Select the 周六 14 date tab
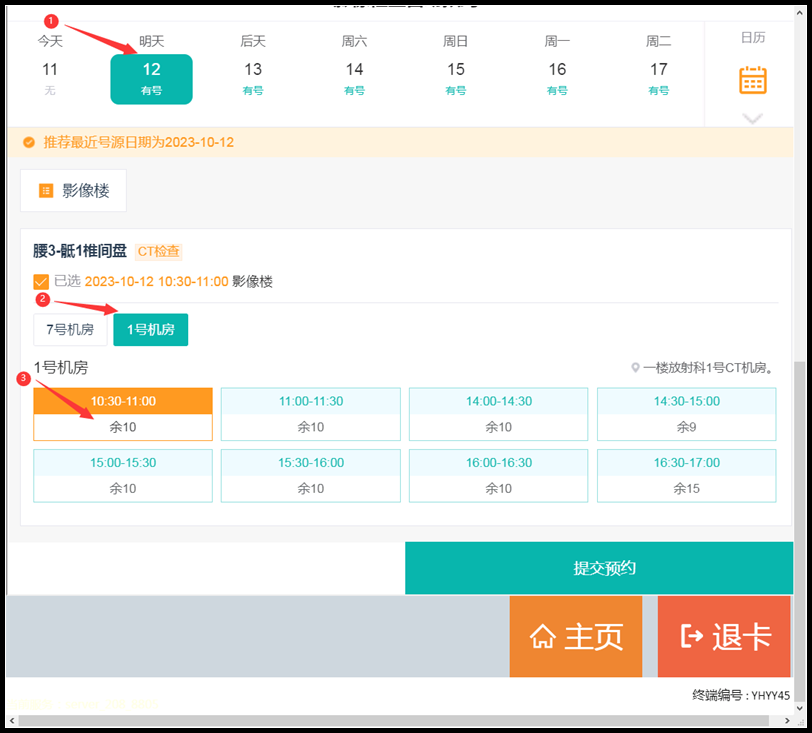Image resolution: width=812 pixels, height=733 pixels. pyautogui.click(x=354, y=65)
